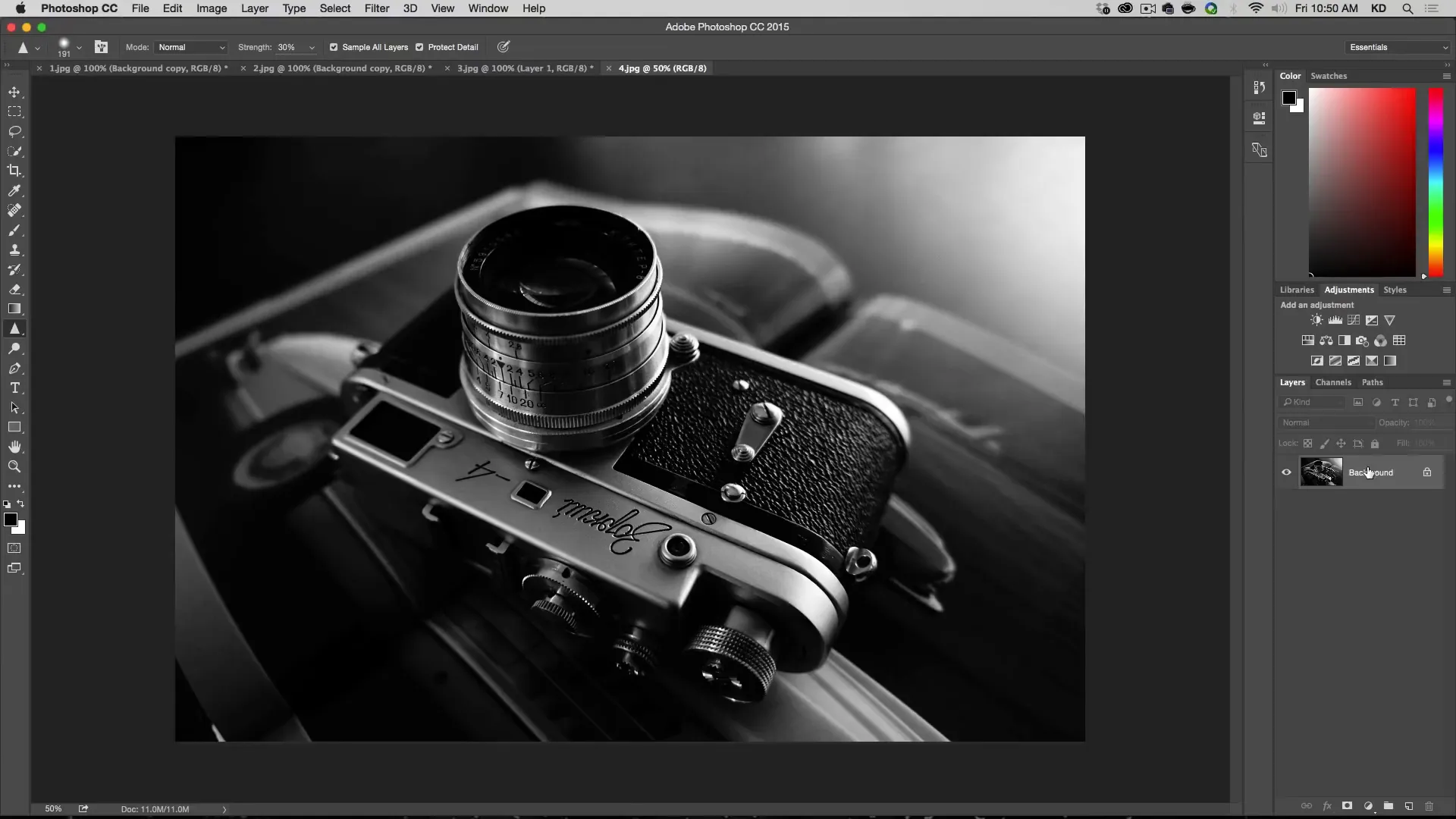Add layer mask icon

click(x=1347, y=806)
